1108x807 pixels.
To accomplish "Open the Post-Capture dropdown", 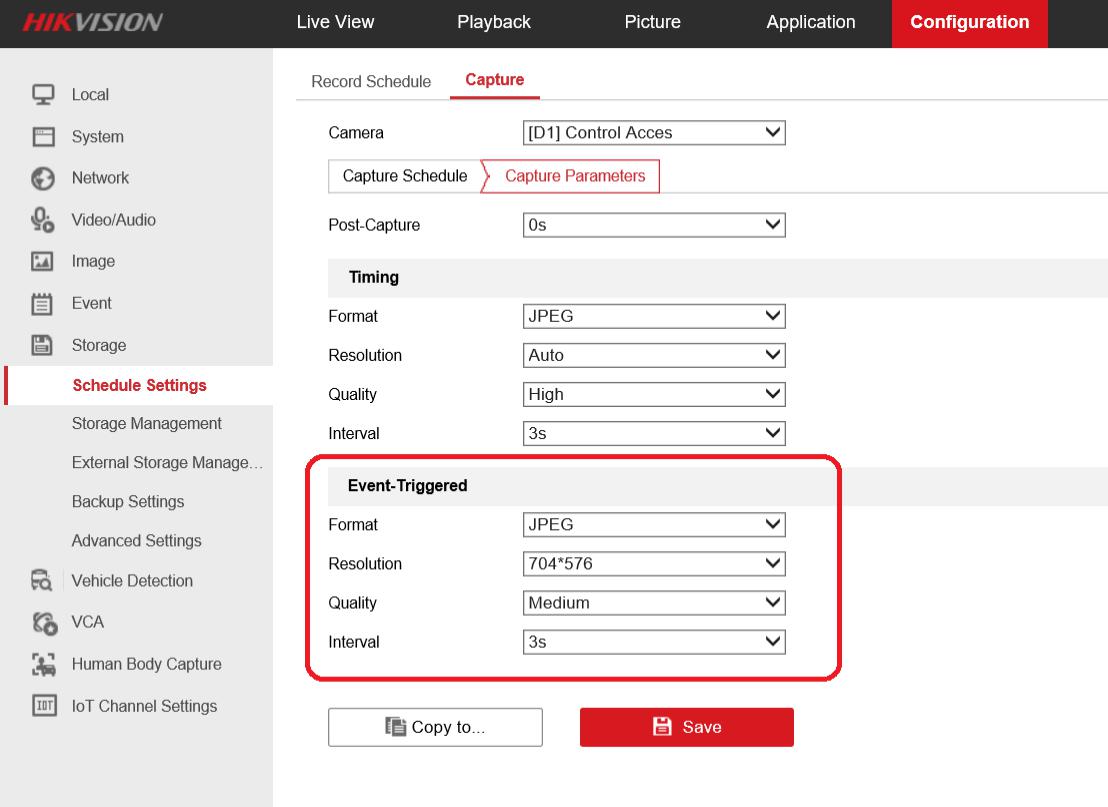I will pyautogui.click(x=654, y=226).
